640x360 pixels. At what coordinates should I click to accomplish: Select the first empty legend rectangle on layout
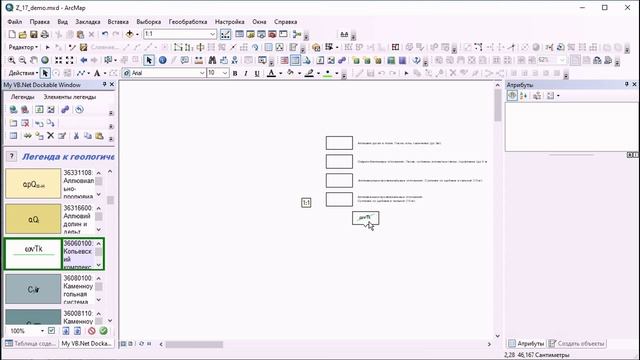[339, 143]
